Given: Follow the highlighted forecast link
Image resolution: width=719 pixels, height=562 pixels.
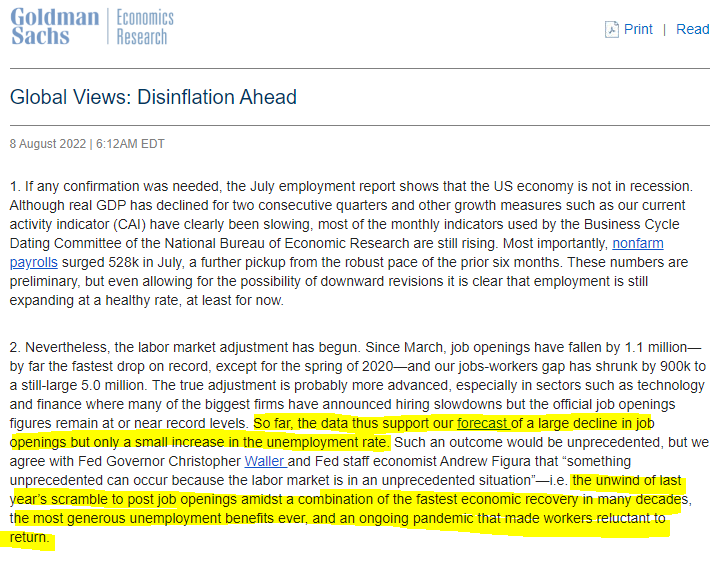Looking at the screenshot, I should pos(483,423).
